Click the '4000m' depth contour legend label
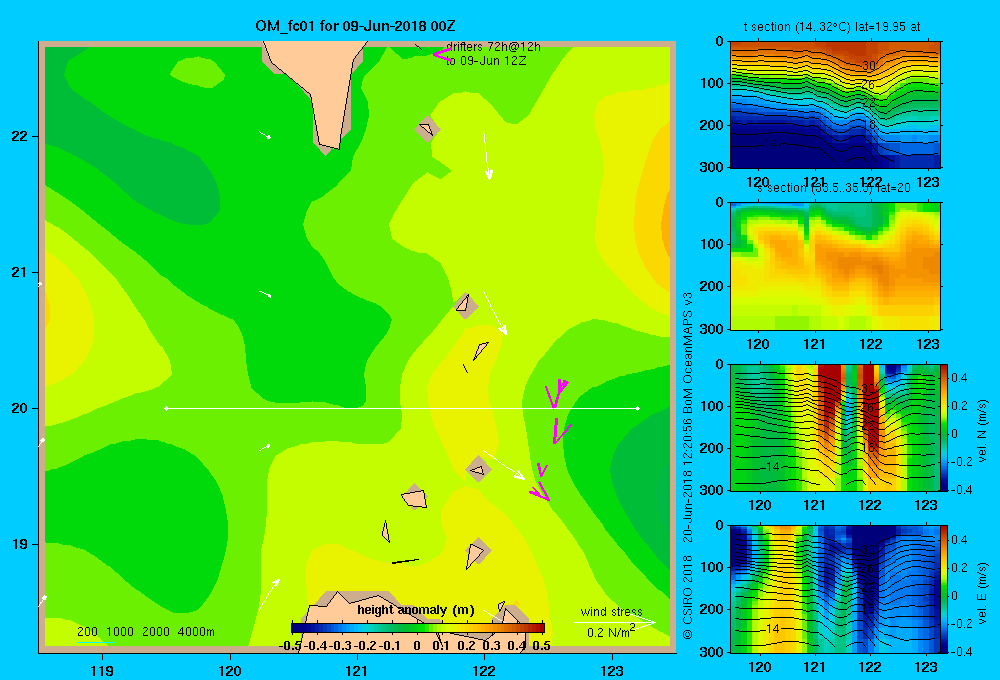Image resolution: width=1000 pixels, height=680 pixels. [x=196, y=632]
